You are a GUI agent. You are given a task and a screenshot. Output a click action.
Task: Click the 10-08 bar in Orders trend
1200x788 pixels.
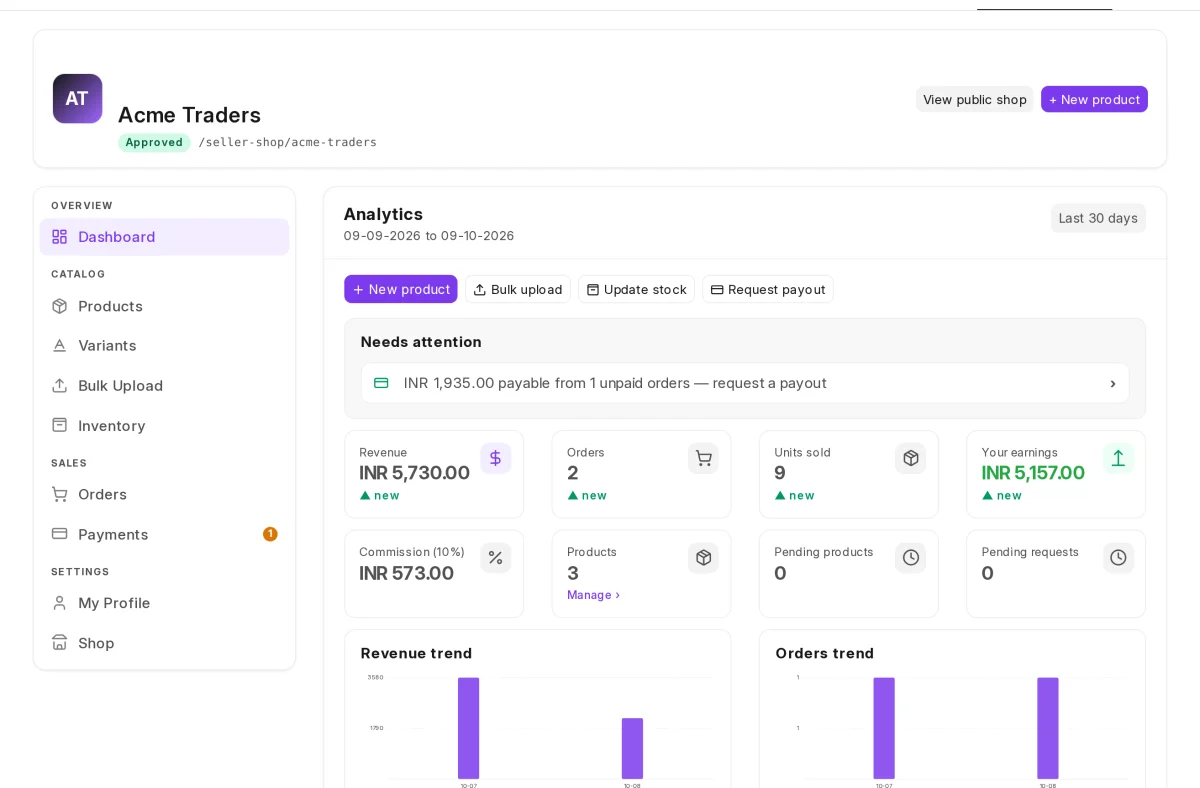1048,728
